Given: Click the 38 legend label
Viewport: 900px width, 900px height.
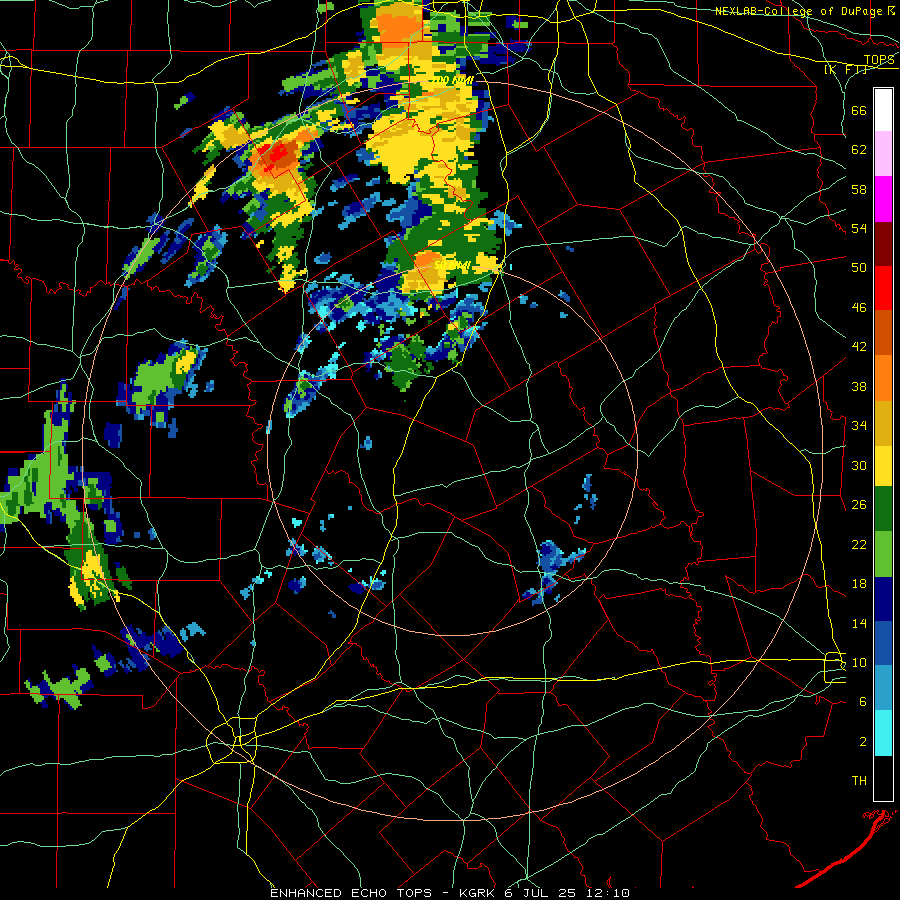Looking at the screenshot, I should [x=859, y=386].
